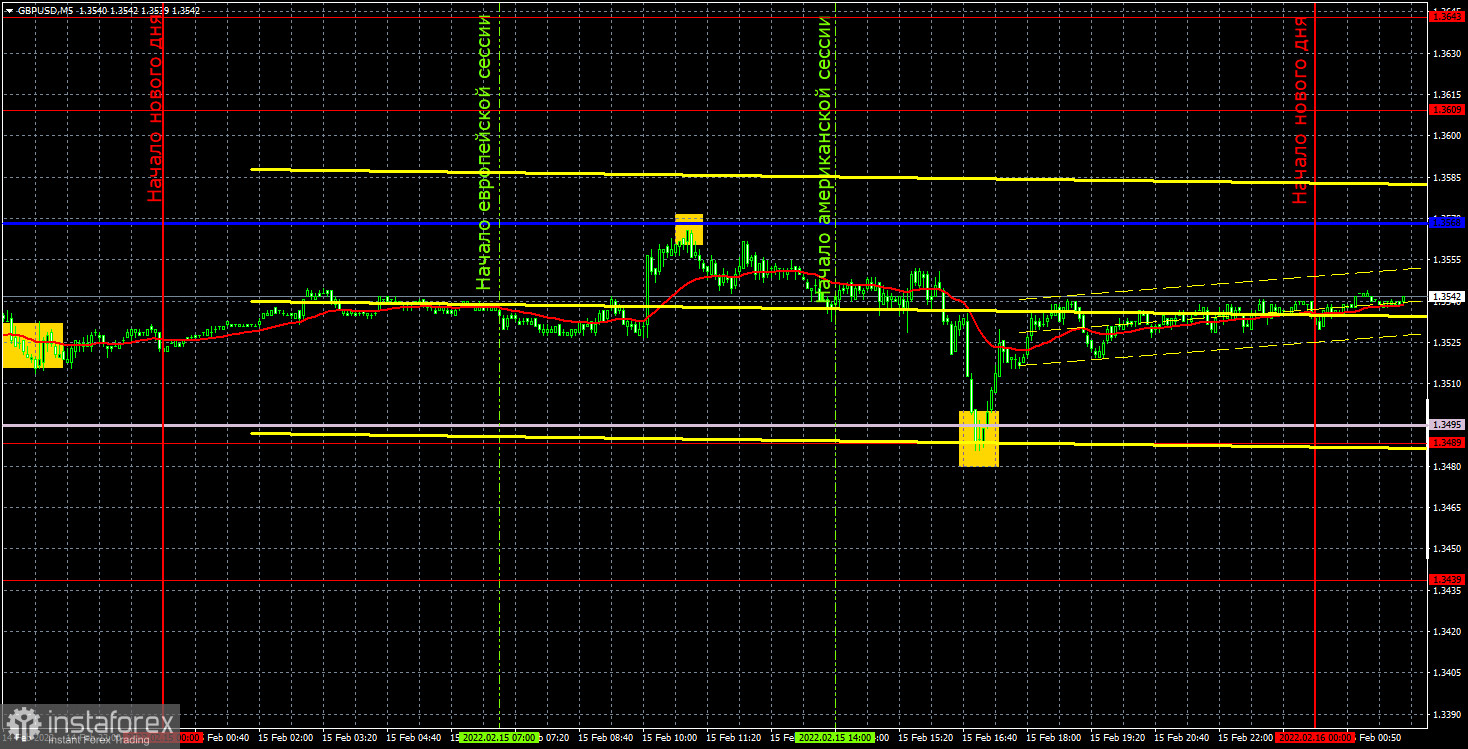Click the current price label 1.3542

point(1448,297)
